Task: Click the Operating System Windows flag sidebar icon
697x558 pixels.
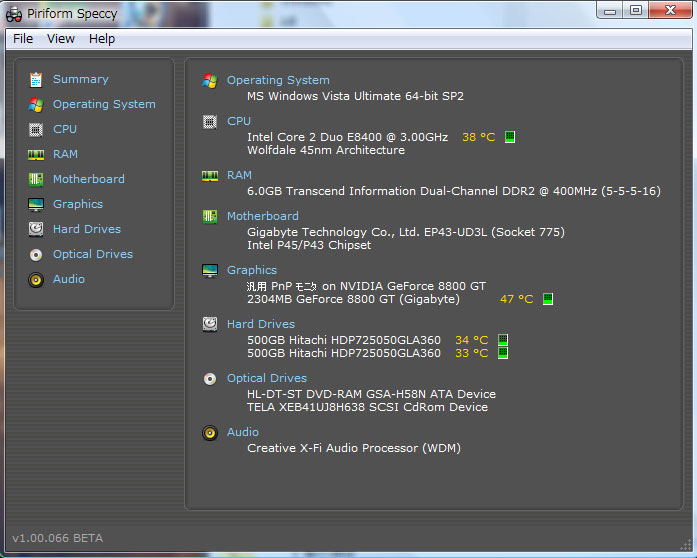Action: pyautogui.click(x=36, y=104)
